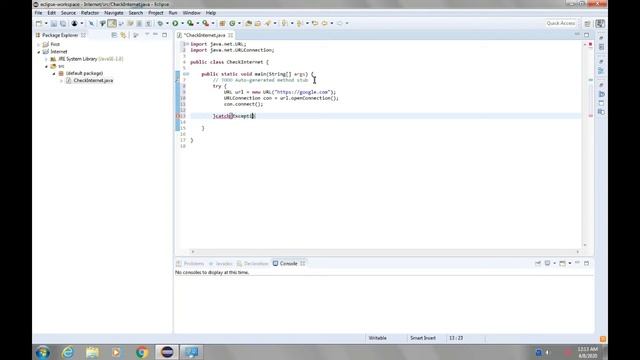Image resolution: width=640 pixels, height=360 pixels.
Task: Switch to the Javadoc tab
Action: click(220, 264)
